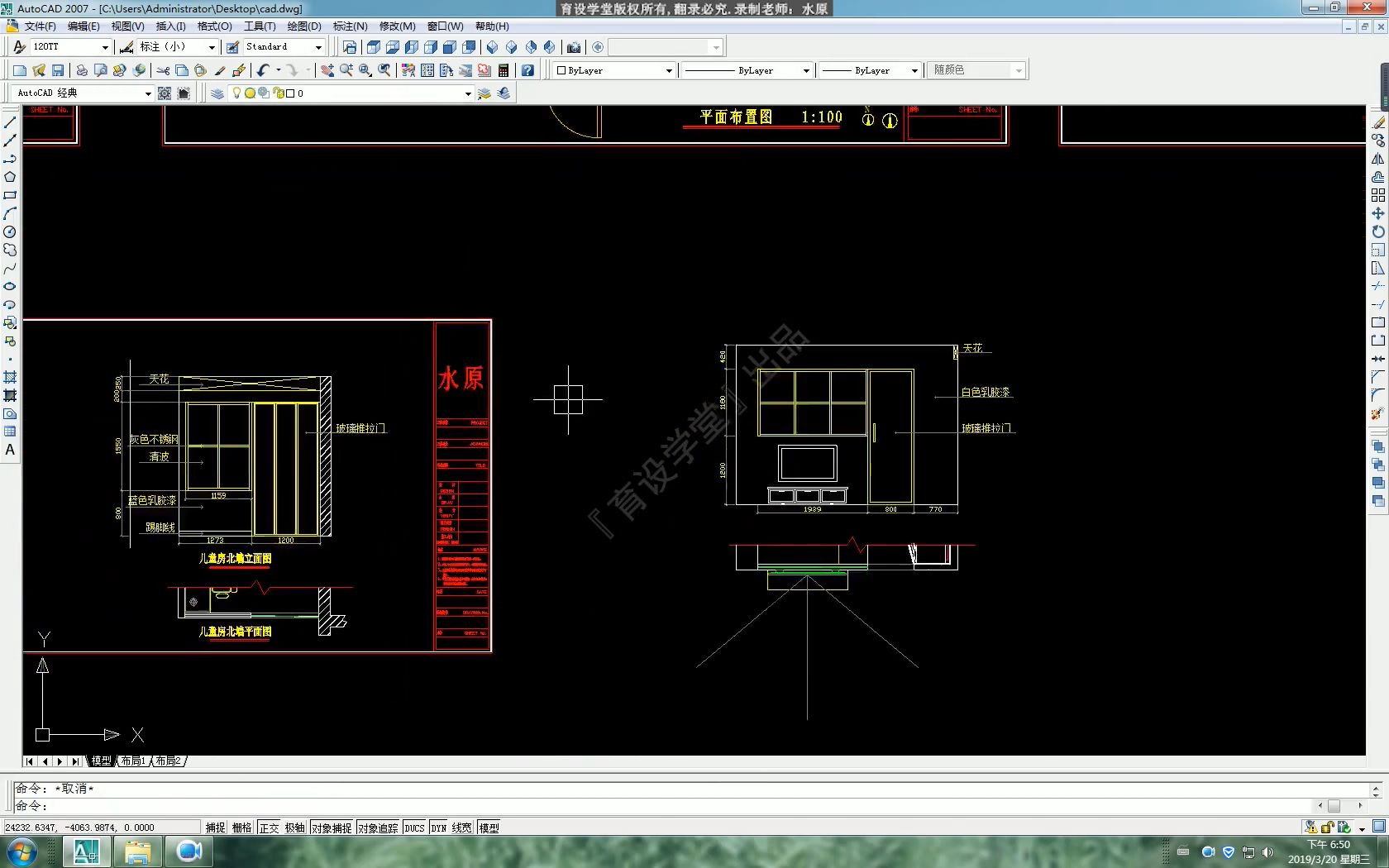Switch to the 布局2 layout tab
Viewport: 1389px width, 868px height.
[168, 761]
